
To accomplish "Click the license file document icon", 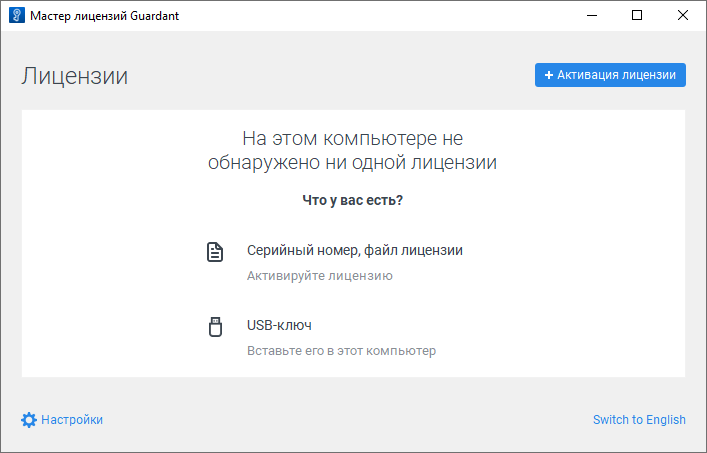I will point(215,252).
